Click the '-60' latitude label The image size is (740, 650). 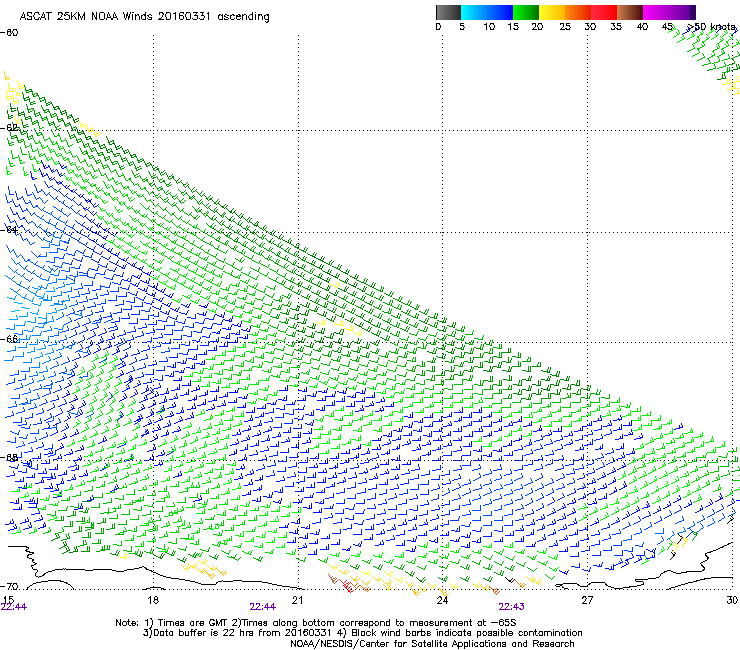tap(9, 33)
